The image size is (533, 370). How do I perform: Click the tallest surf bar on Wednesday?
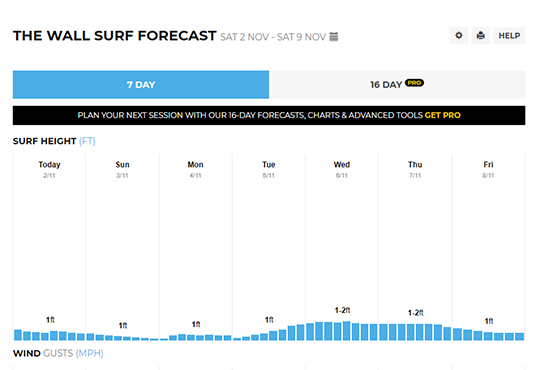(346, 331)
